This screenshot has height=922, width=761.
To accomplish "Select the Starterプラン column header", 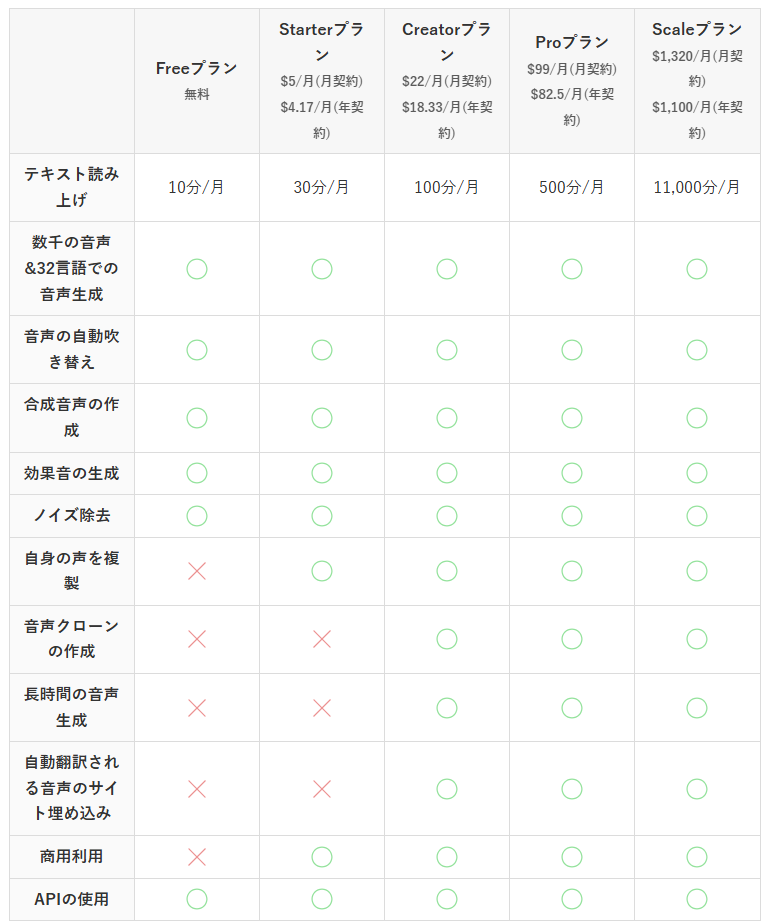I will coord(322,81).
